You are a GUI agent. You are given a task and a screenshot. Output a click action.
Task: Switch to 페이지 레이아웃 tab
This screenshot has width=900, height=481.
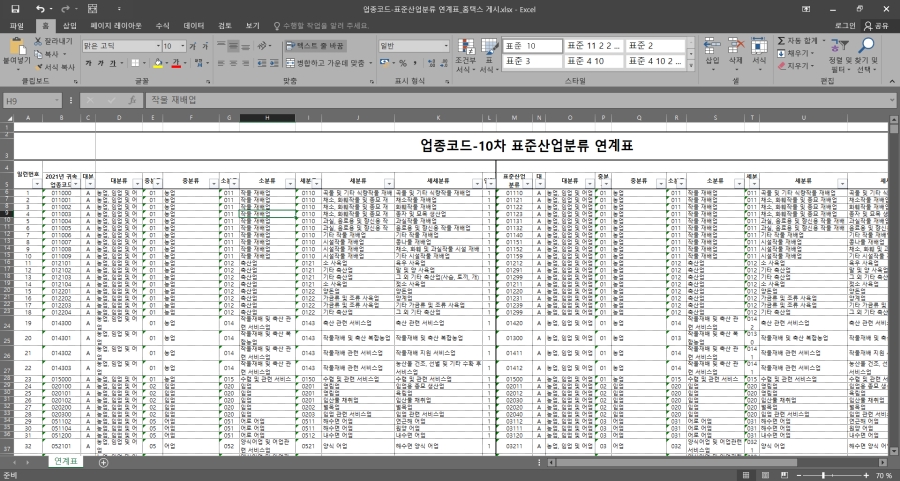click(116, 26)
